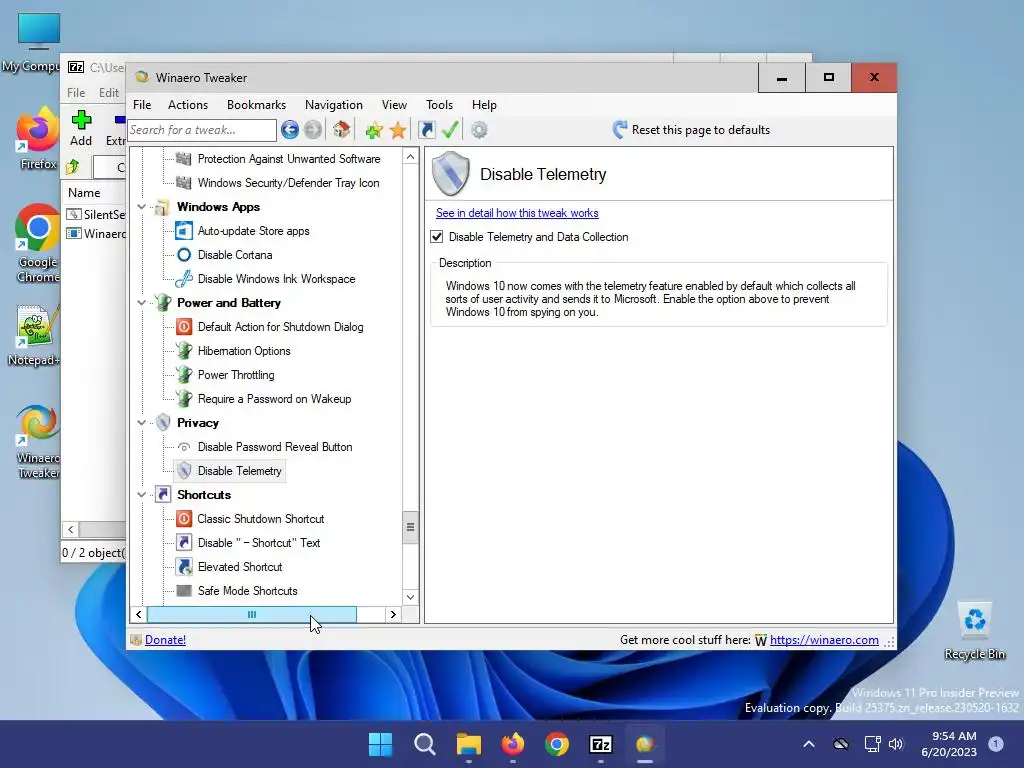This screenshot has width=1024, height=768.
Task: Open bookmarks with the yellow star icon
Action: [x=398, y=131]
